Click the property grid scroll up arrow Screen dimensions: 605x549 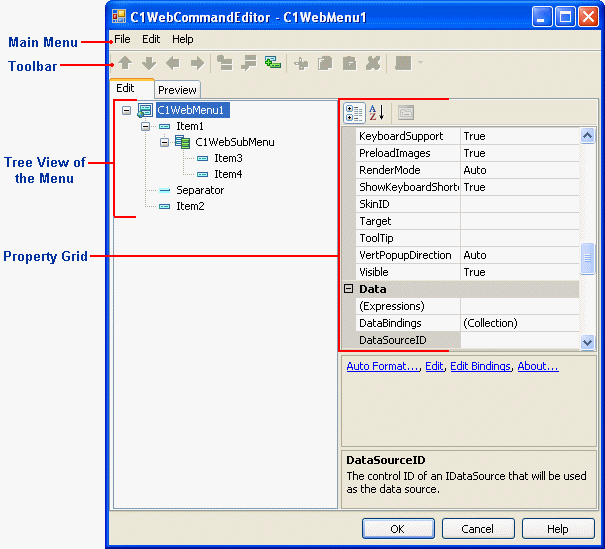587,135
